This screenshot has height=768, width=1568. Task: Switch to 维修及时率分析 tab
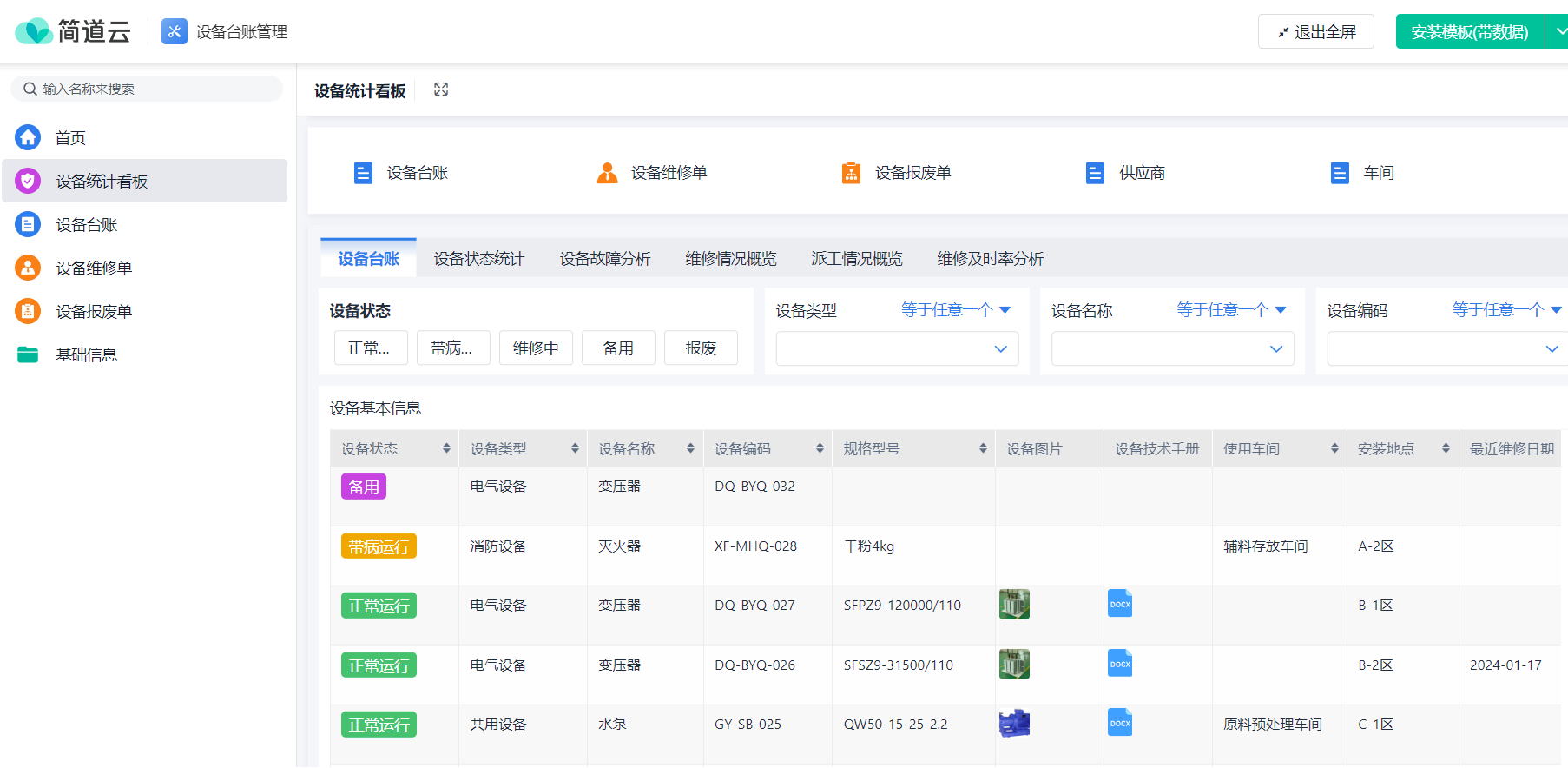tap(991, 258)
